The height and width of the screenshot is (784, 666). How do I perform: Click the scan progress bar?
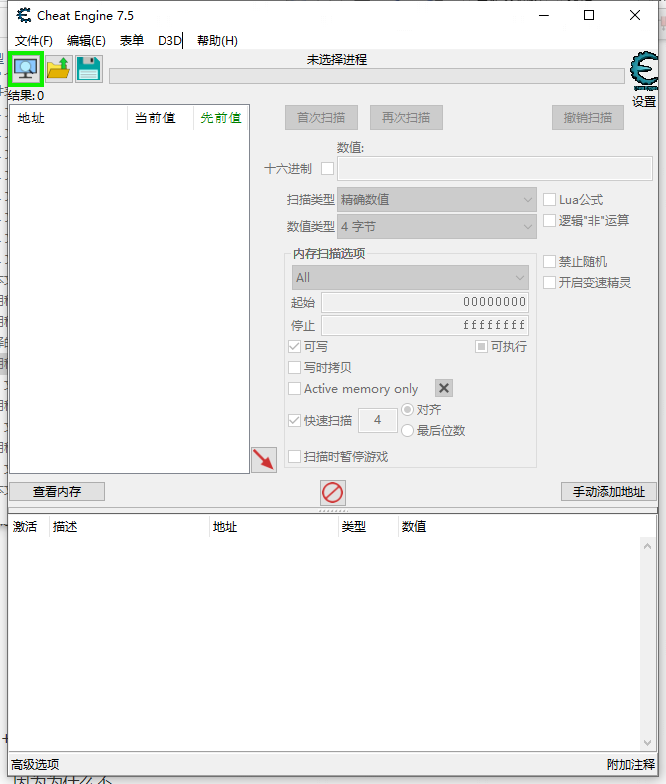tap(366, 76)
